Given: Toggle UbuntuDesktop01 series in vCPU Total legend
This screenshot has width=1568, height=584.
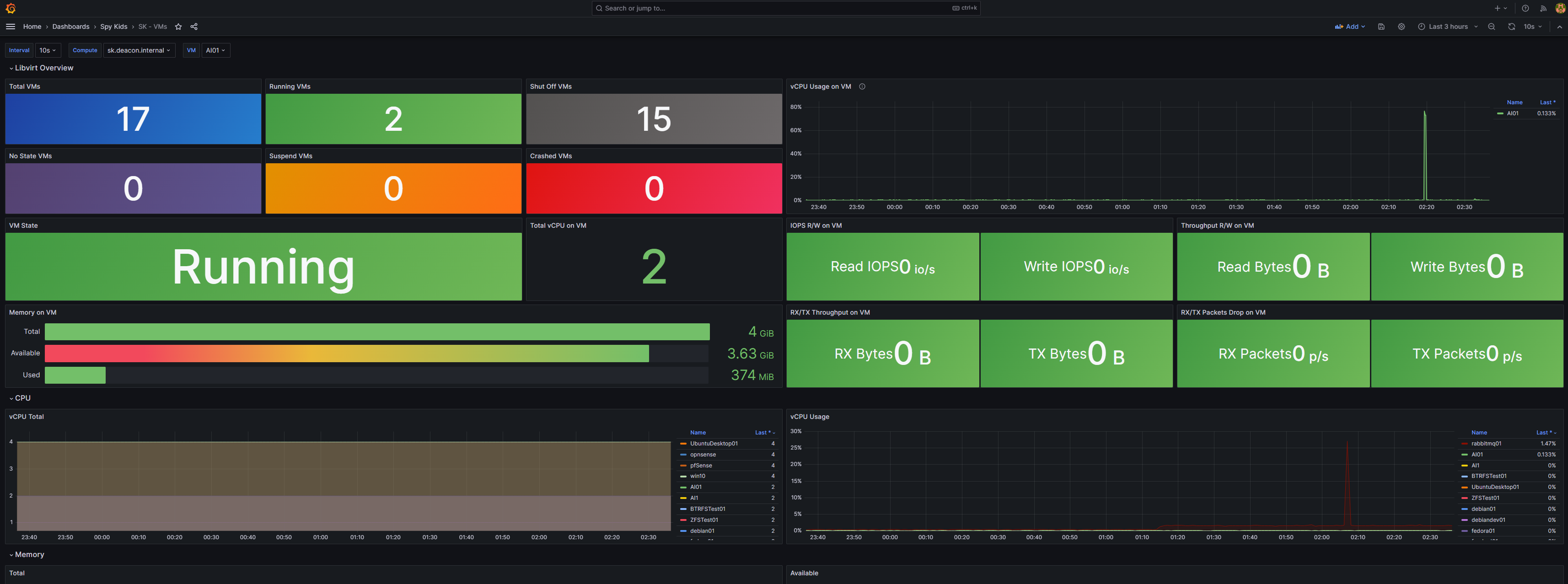Looking at the screenshot, I should pos(714,444).
